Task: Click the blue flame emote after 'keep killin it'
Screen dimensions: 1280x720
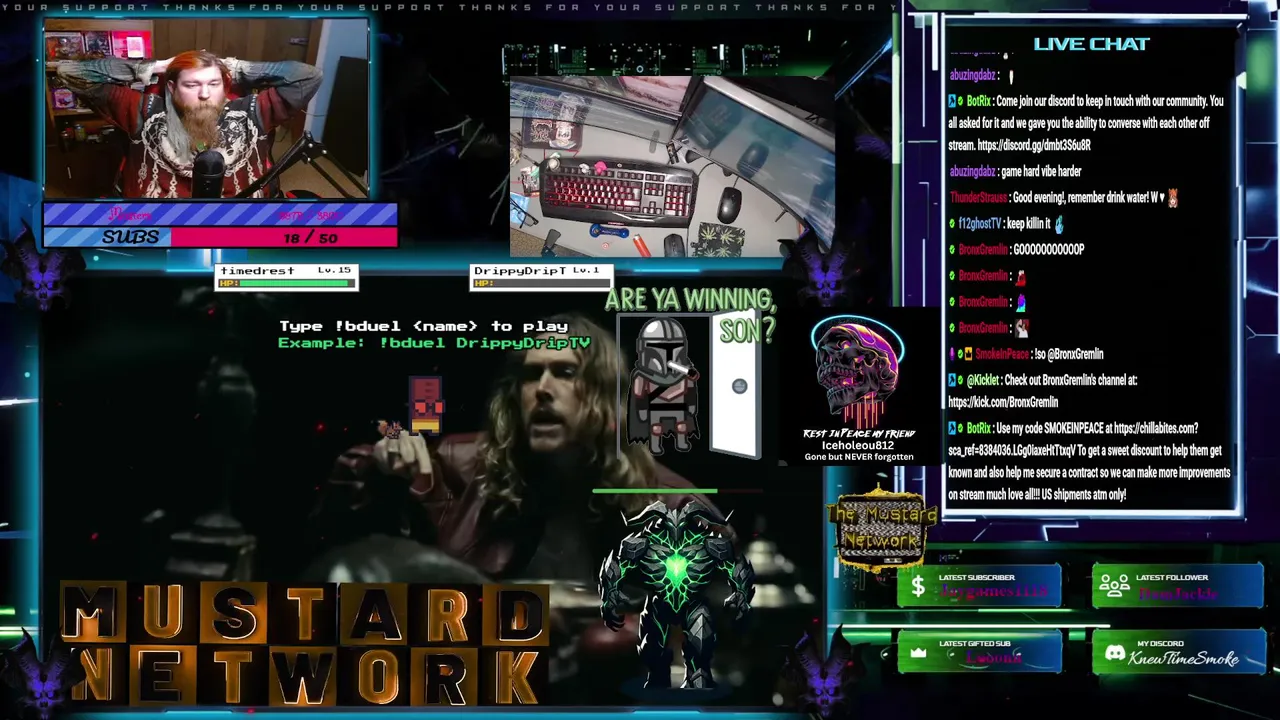Action: (1059, 224)
